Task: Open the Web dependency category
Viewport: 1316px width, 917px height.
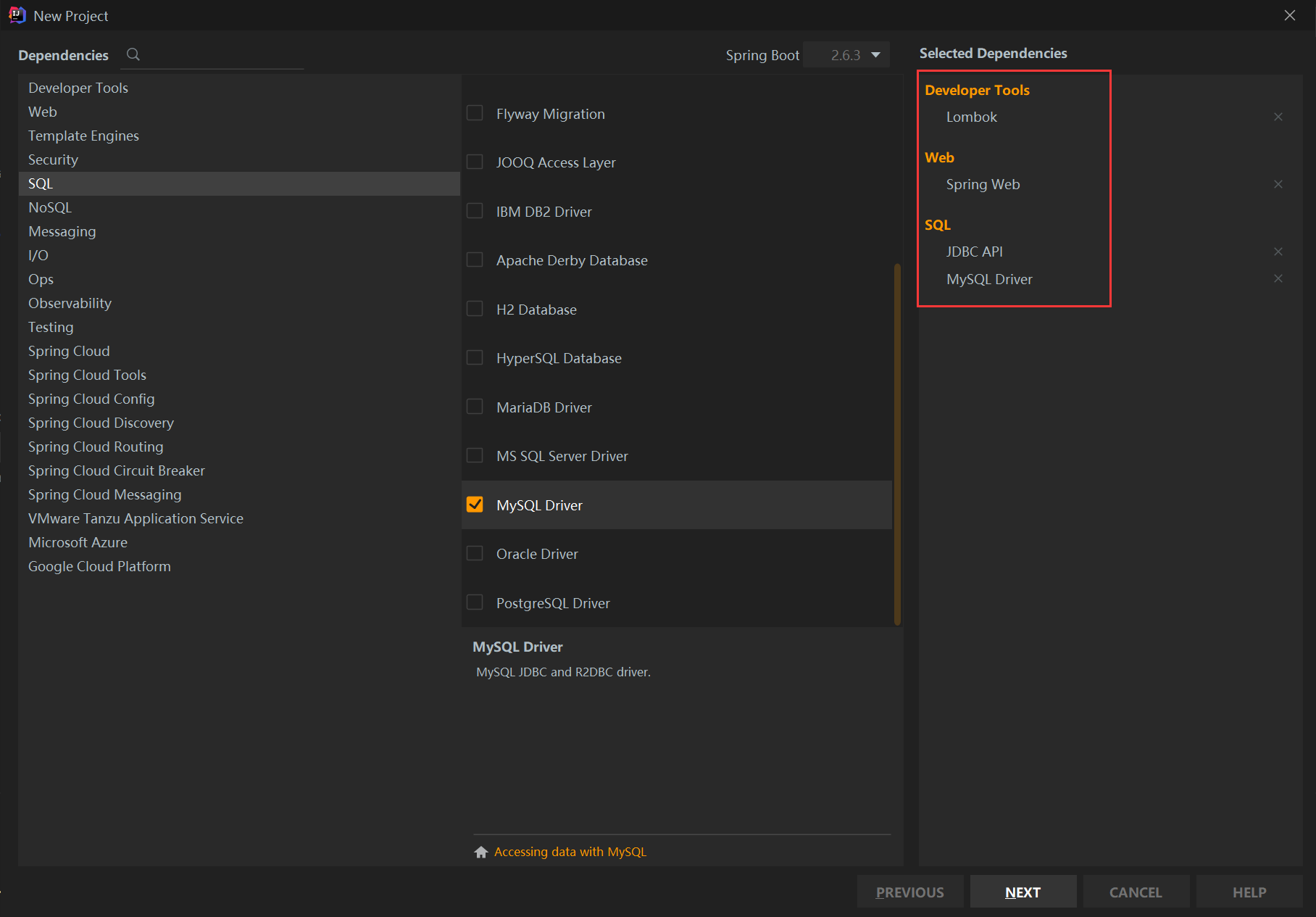Action: (x=239, y=112)
